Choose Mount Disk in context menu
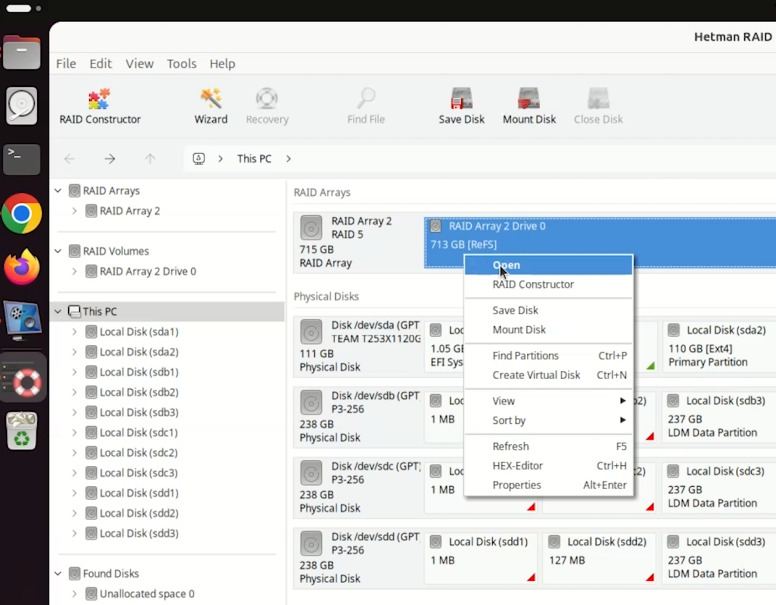This screenshot has height=605, width=776. [548, 329]
